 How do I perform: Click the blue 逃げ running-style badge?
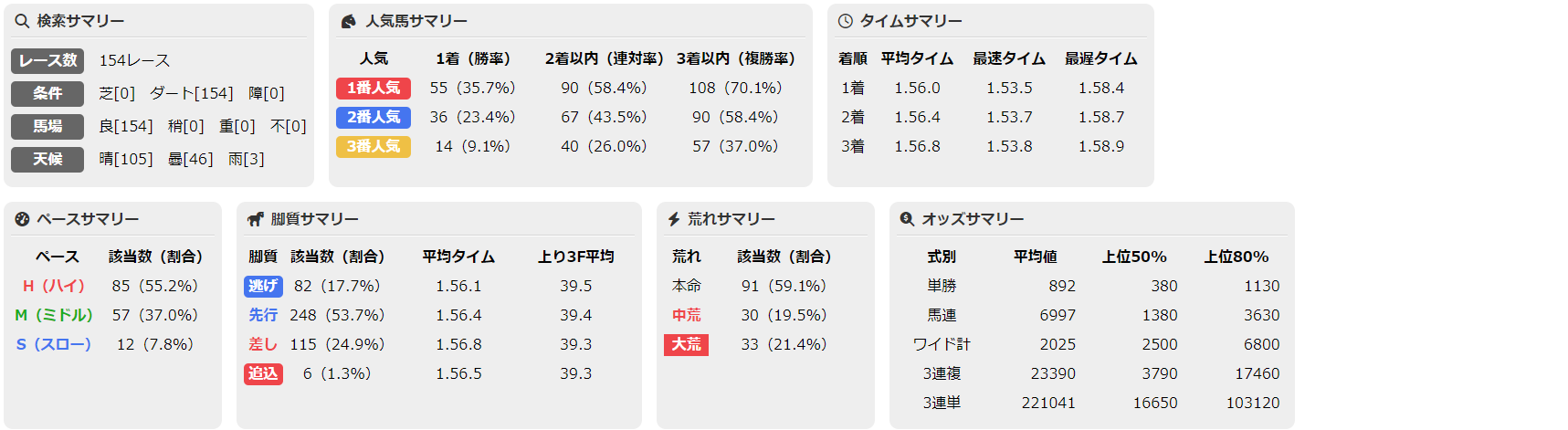[x=263, y=286]
